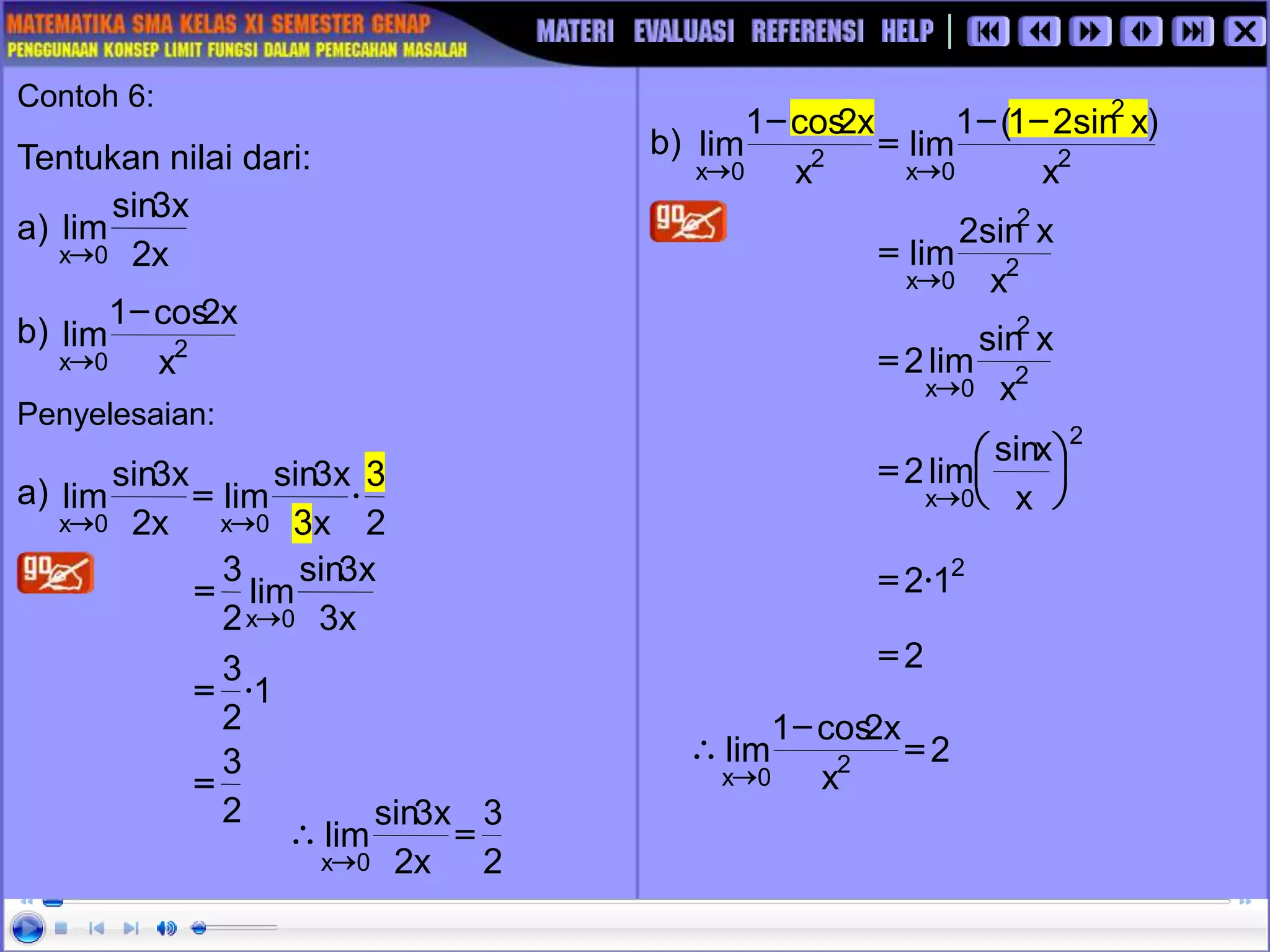Screen dimensions: 1270x952
Task: Click the 'Contoh 6:' heading text
Action: pyautogui.click(x=86, y=96)
